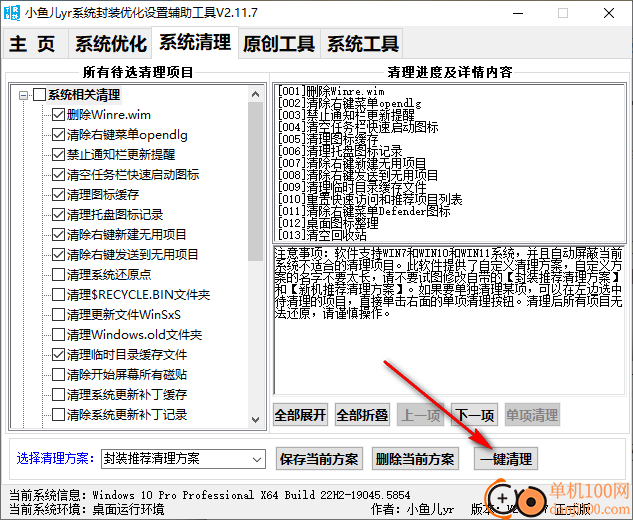Select log entry [003]禁止通知栏更新提醒
The image size is (633, 520).
(346, 115)
